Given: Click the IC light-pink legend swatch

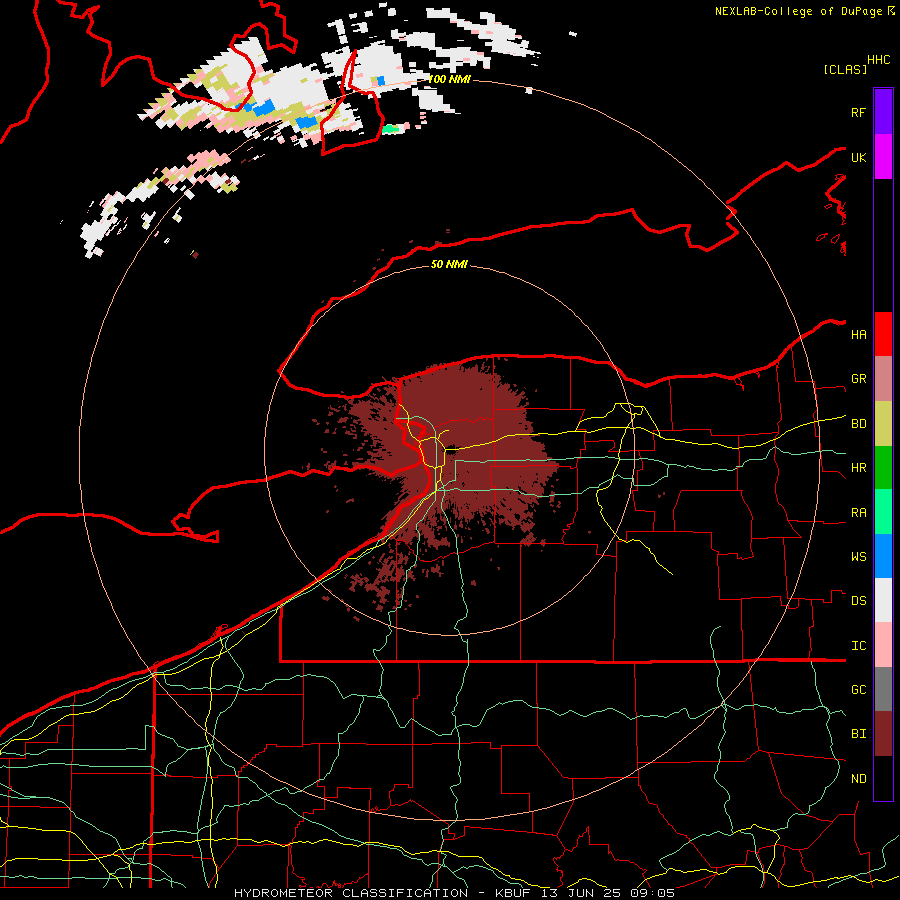Looking at the screenshot, I should [x=883, y=645].
